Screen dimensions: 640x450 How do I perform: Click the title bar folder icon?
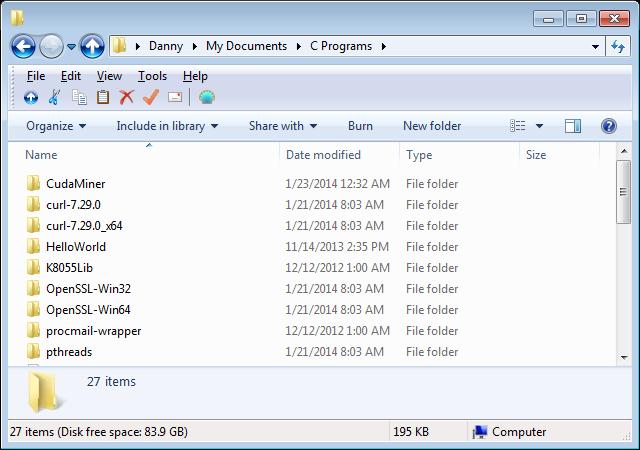tap(17, 18)
